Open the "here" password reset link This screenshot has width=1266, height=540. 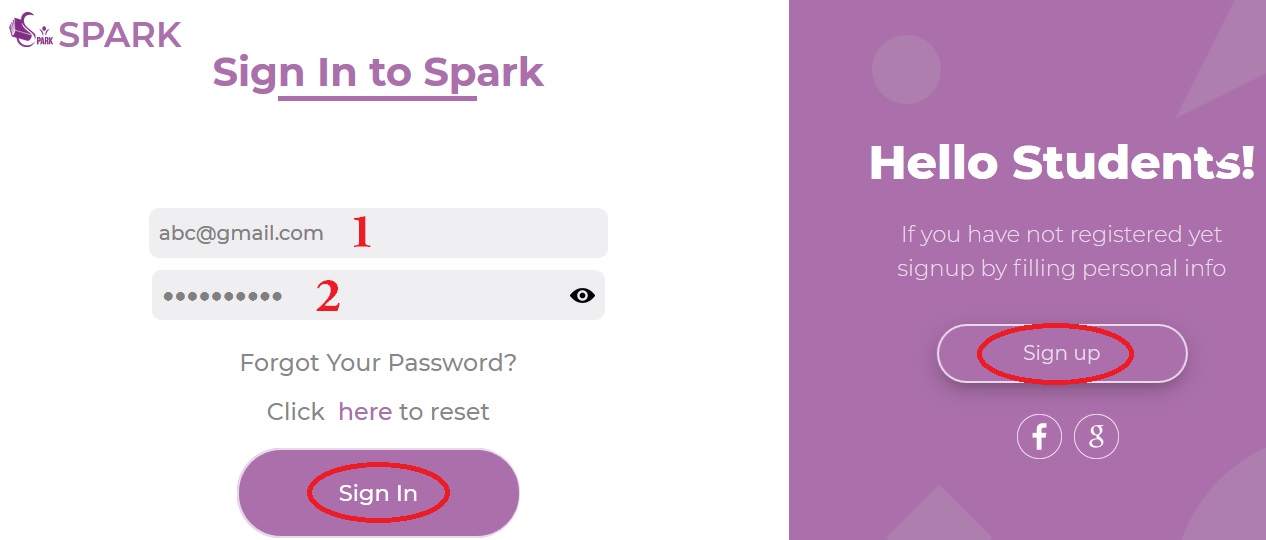click(x=365, y=412)
